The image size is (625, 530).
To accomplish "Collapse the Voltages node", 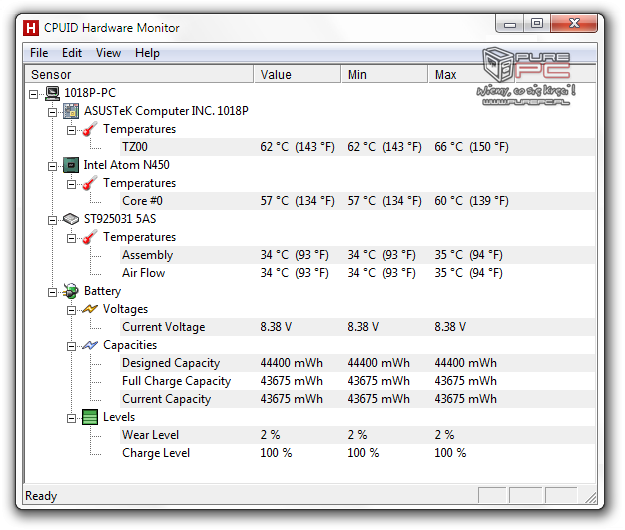I will [x=71, y=310].
